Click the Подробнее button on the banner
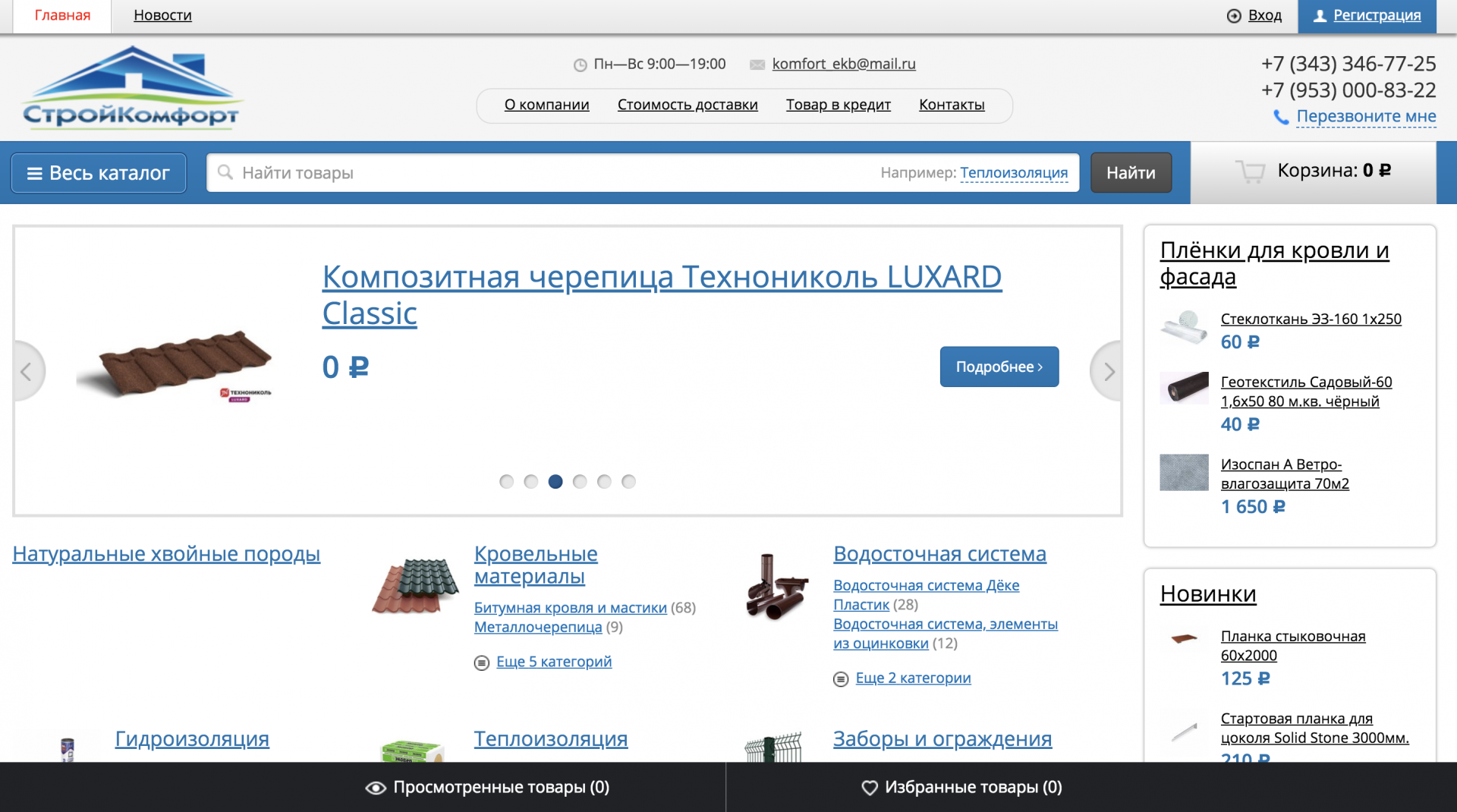This screenshot has width=1457, height=812. [x=998, y=367]
